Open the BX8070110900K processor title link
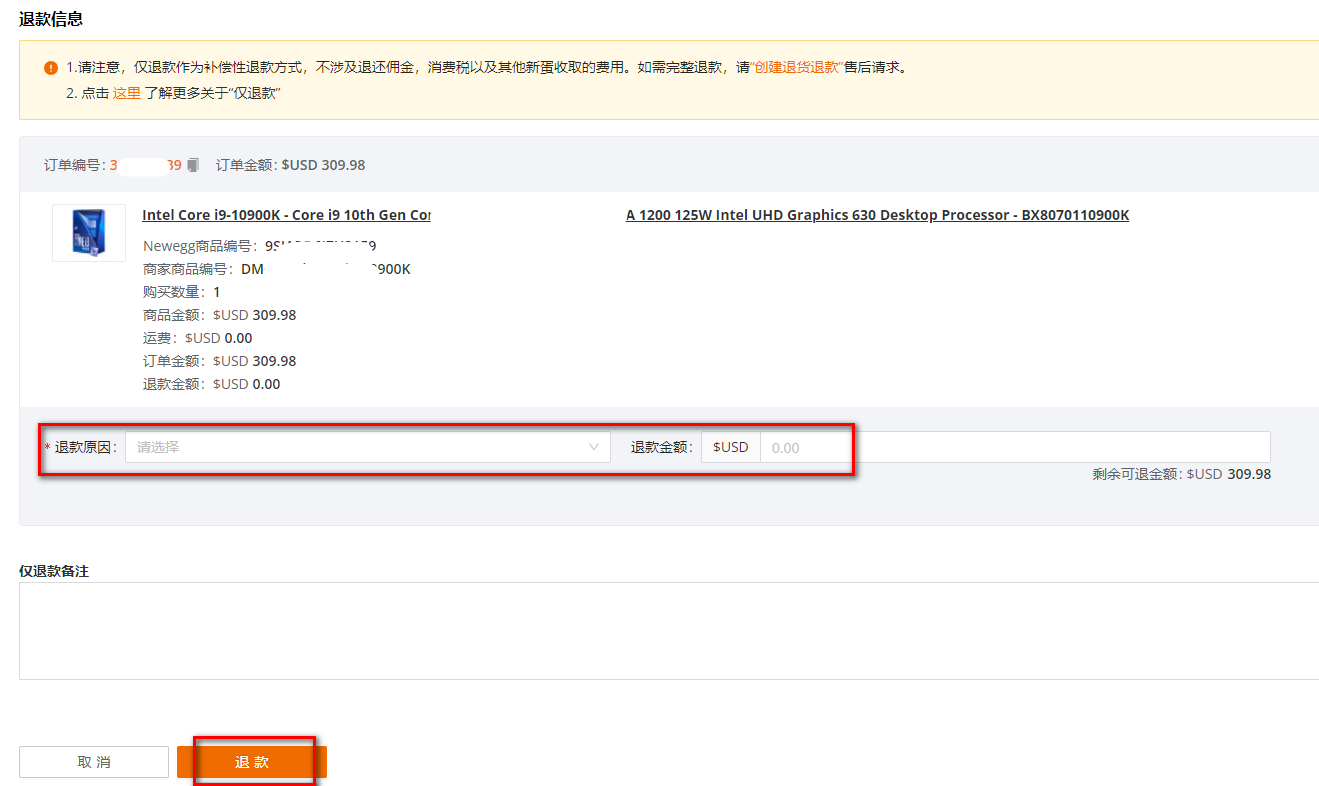Viewport: 1319px width, 786px height. point(877,215)
